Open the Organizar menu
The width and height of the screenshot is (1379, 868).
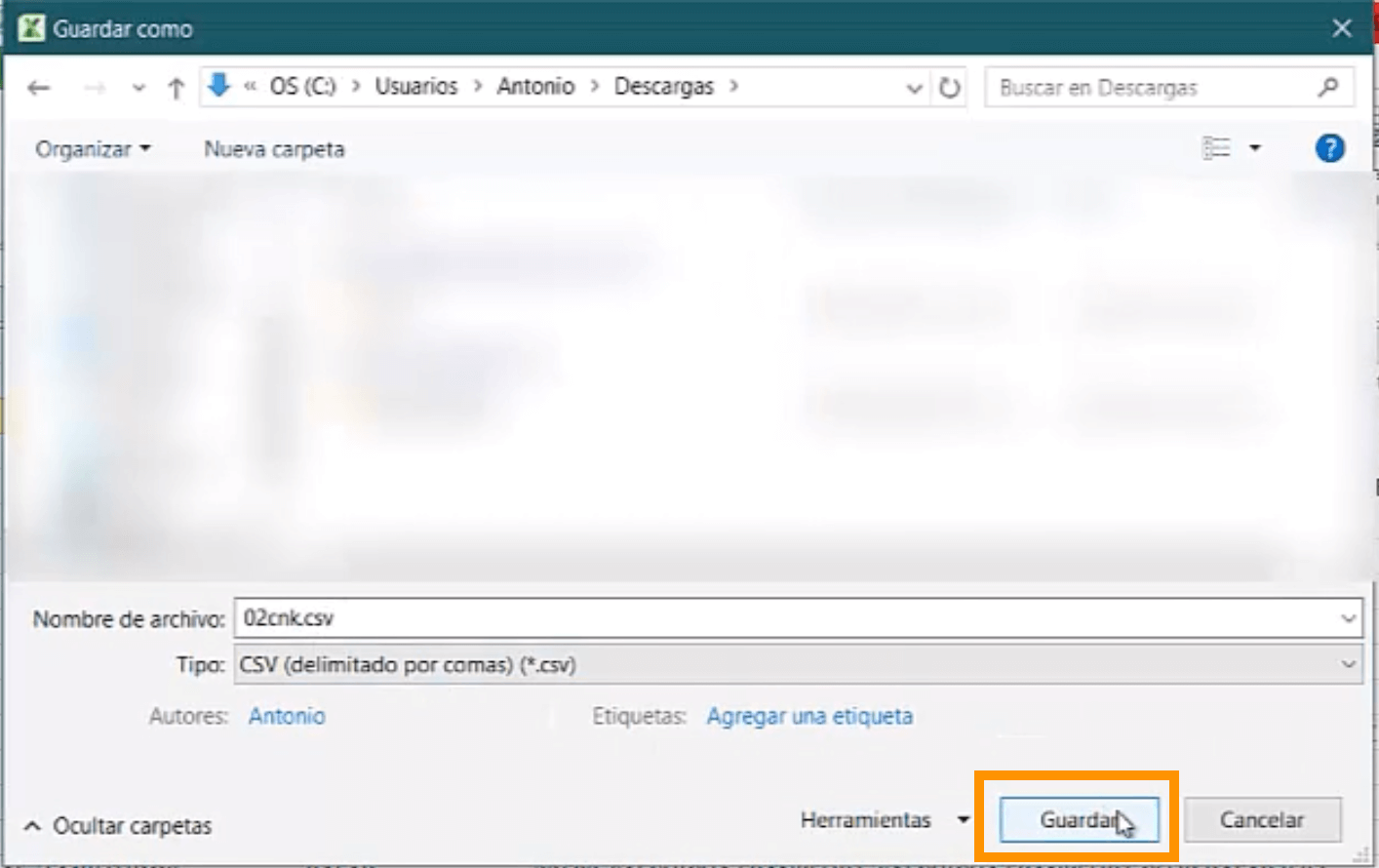[93, 149]
